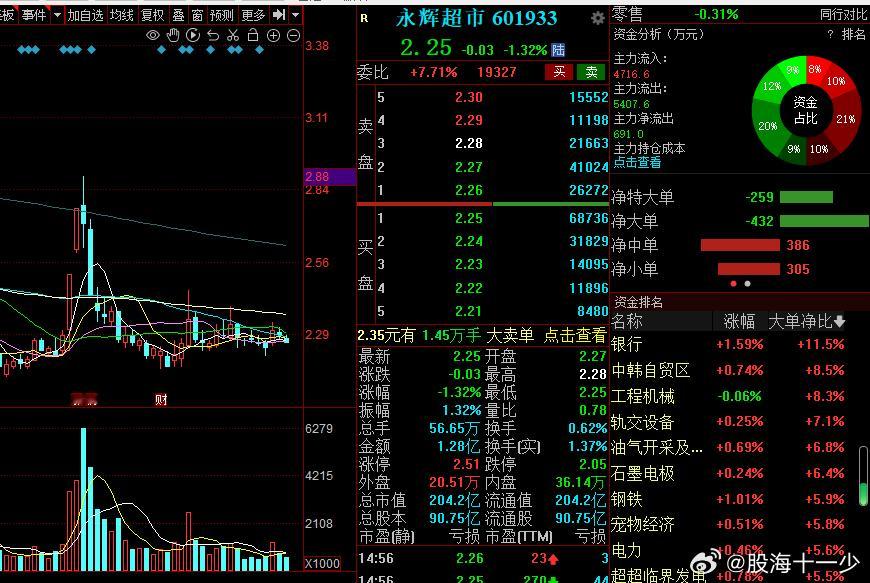Select the second white pagination dot

pos(747,283)
